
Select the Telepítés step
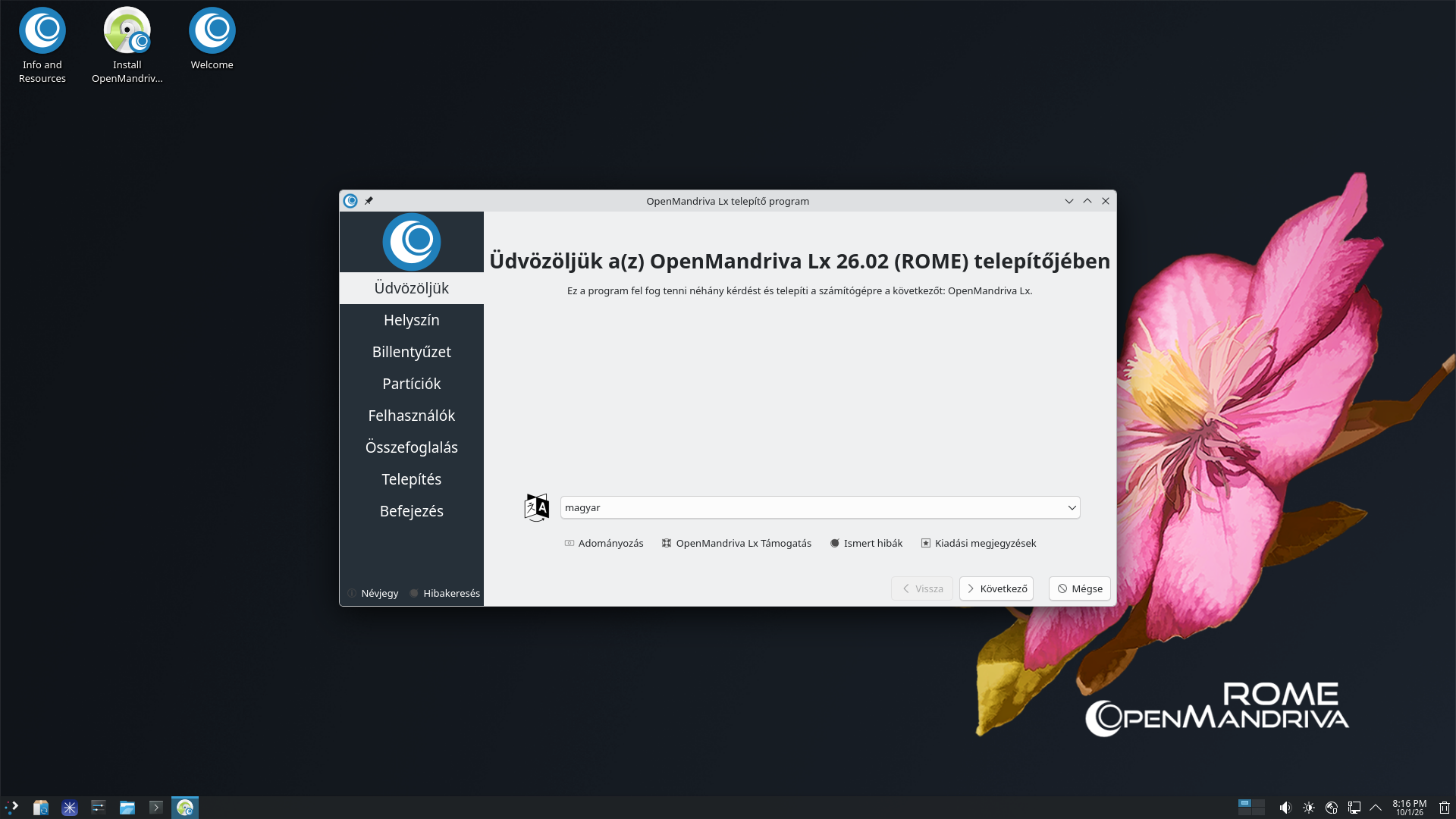click(412, 479)
